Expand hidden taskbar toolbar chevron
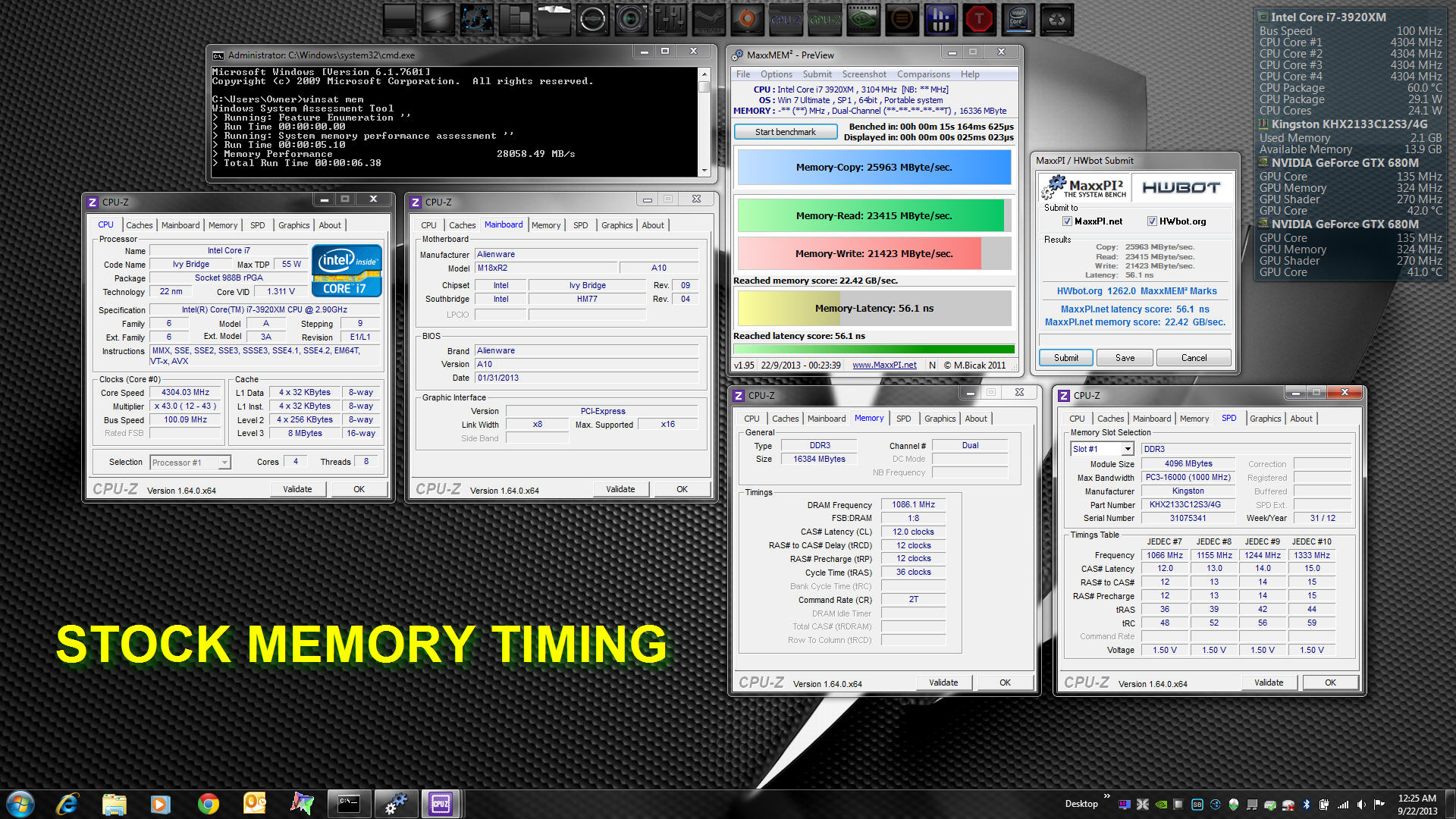 1106,796
